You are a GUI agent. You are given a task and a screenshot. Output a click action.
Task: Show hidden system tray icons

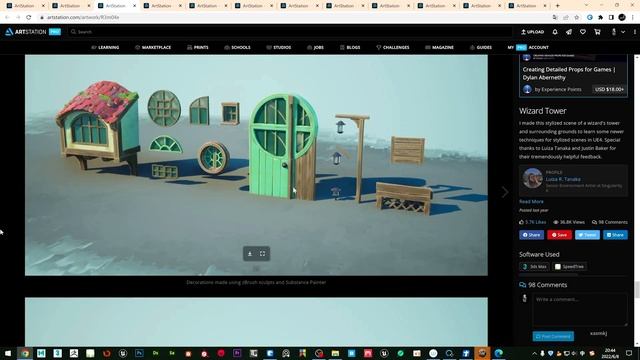(534, 353)
